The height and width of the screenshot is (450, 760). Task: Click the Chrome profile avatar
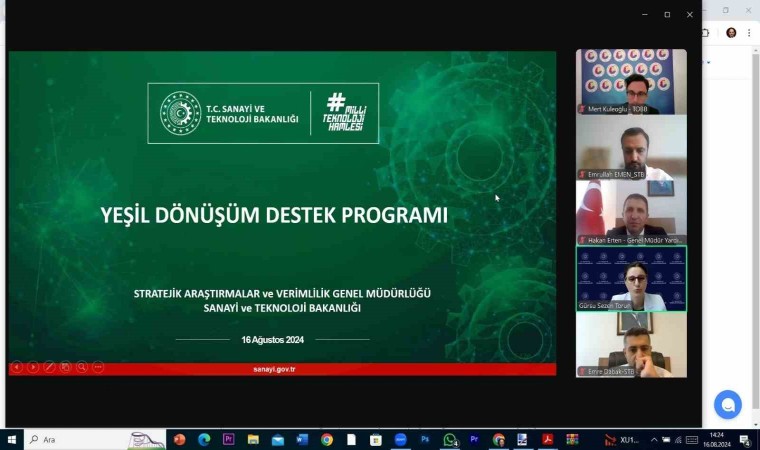[x=731, y=32]
